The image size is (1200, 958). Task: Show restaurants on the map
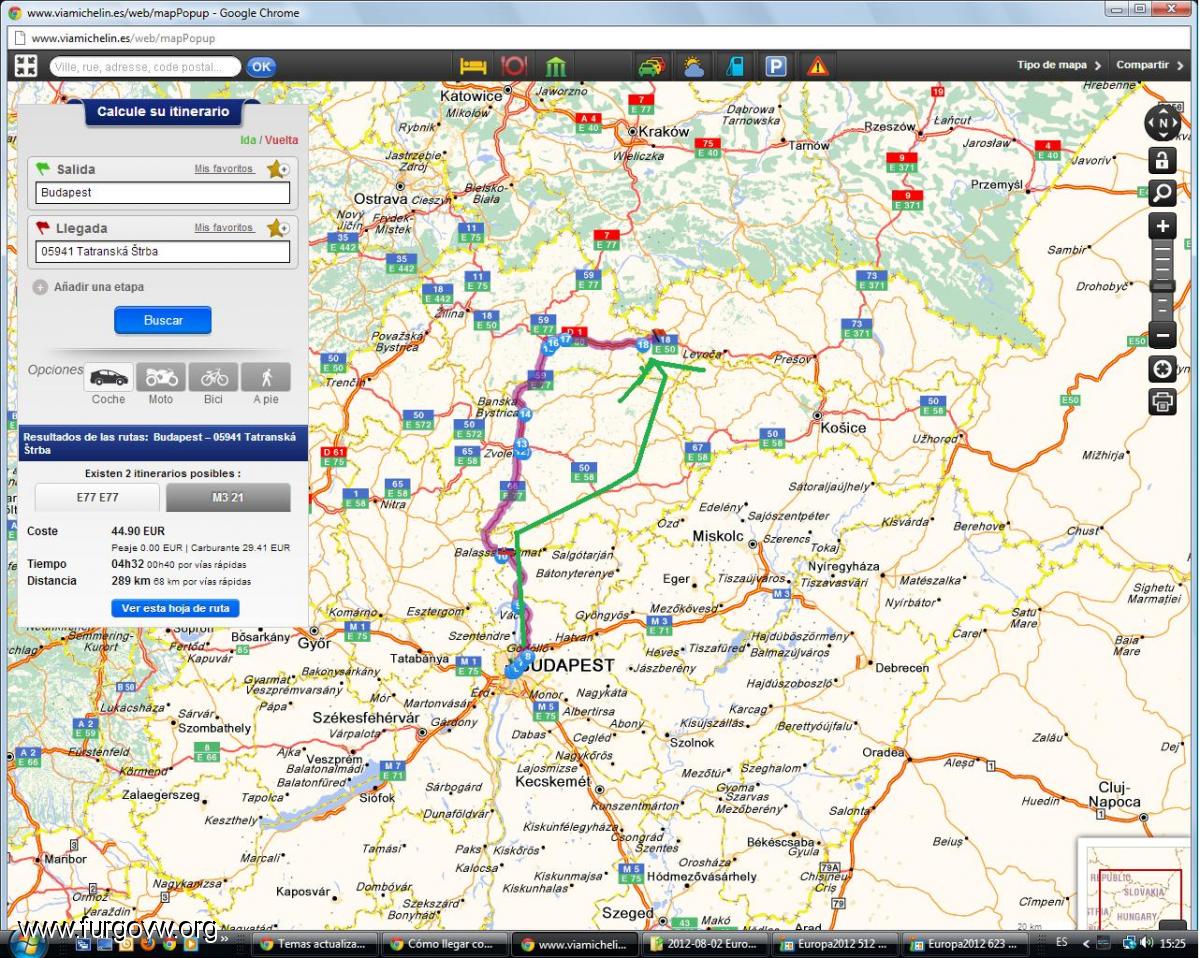point(514,66)
